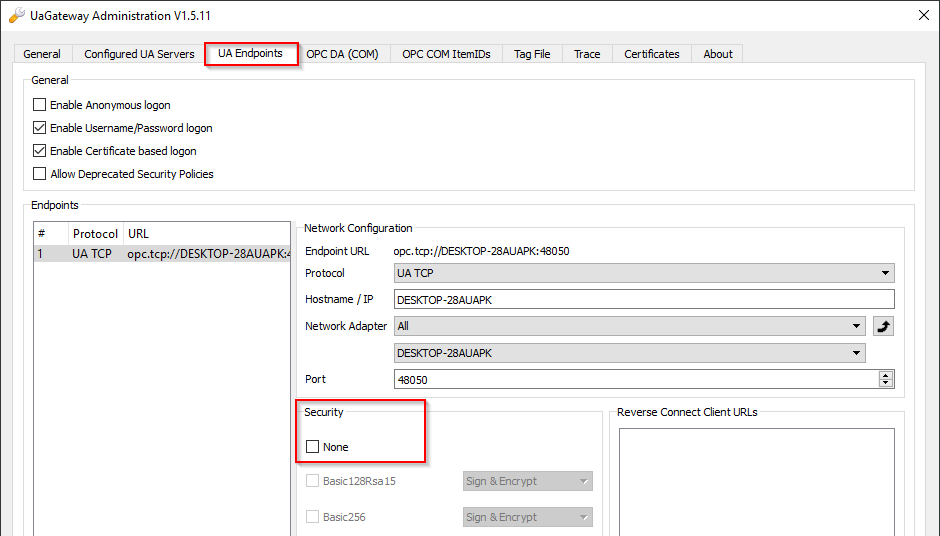940x536 pixels.
Task: Open Basic256 Sign & Encrypt dropdown
Action: point(528,517)
